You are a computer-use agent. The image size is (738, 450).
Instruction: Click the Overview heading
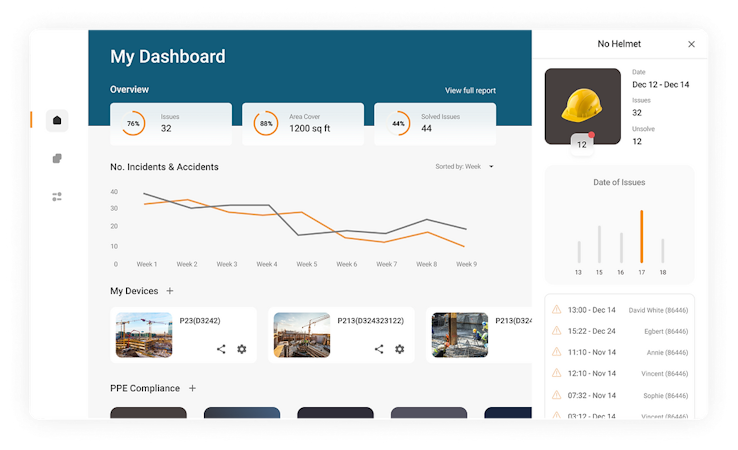(129, 89)
